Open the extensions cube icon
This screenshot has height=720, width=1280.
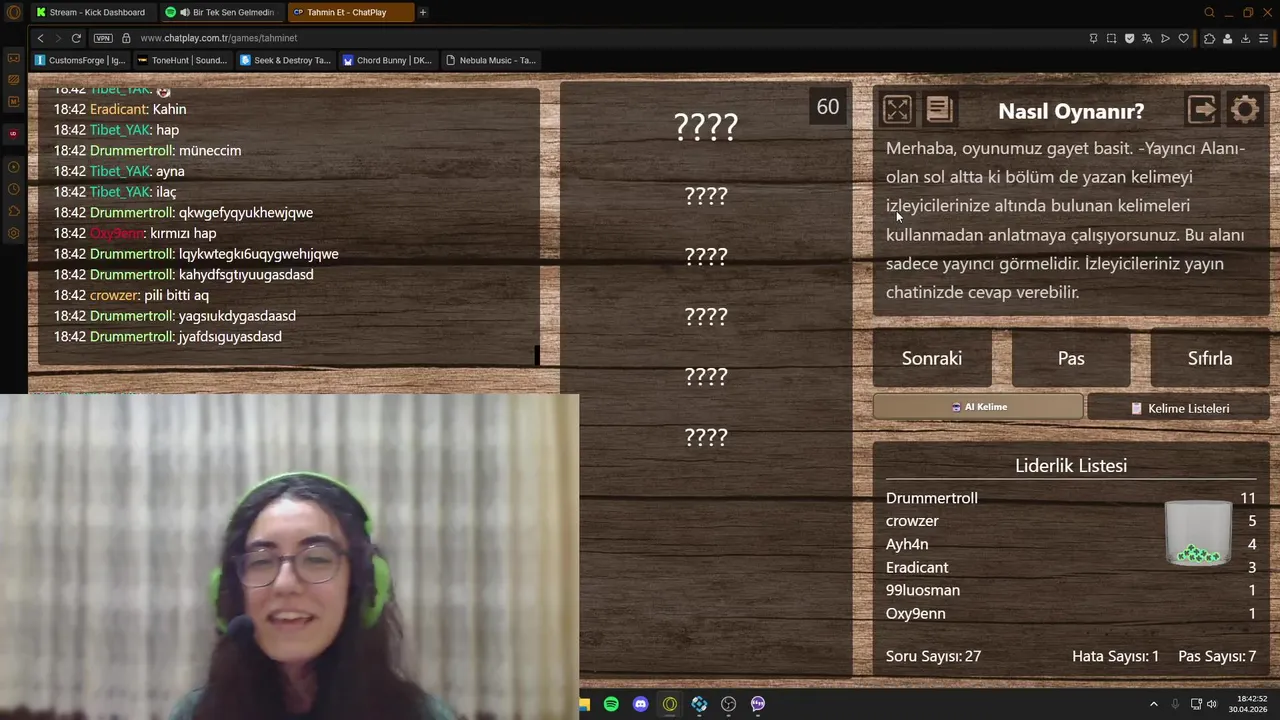(x=1209, y=38)
